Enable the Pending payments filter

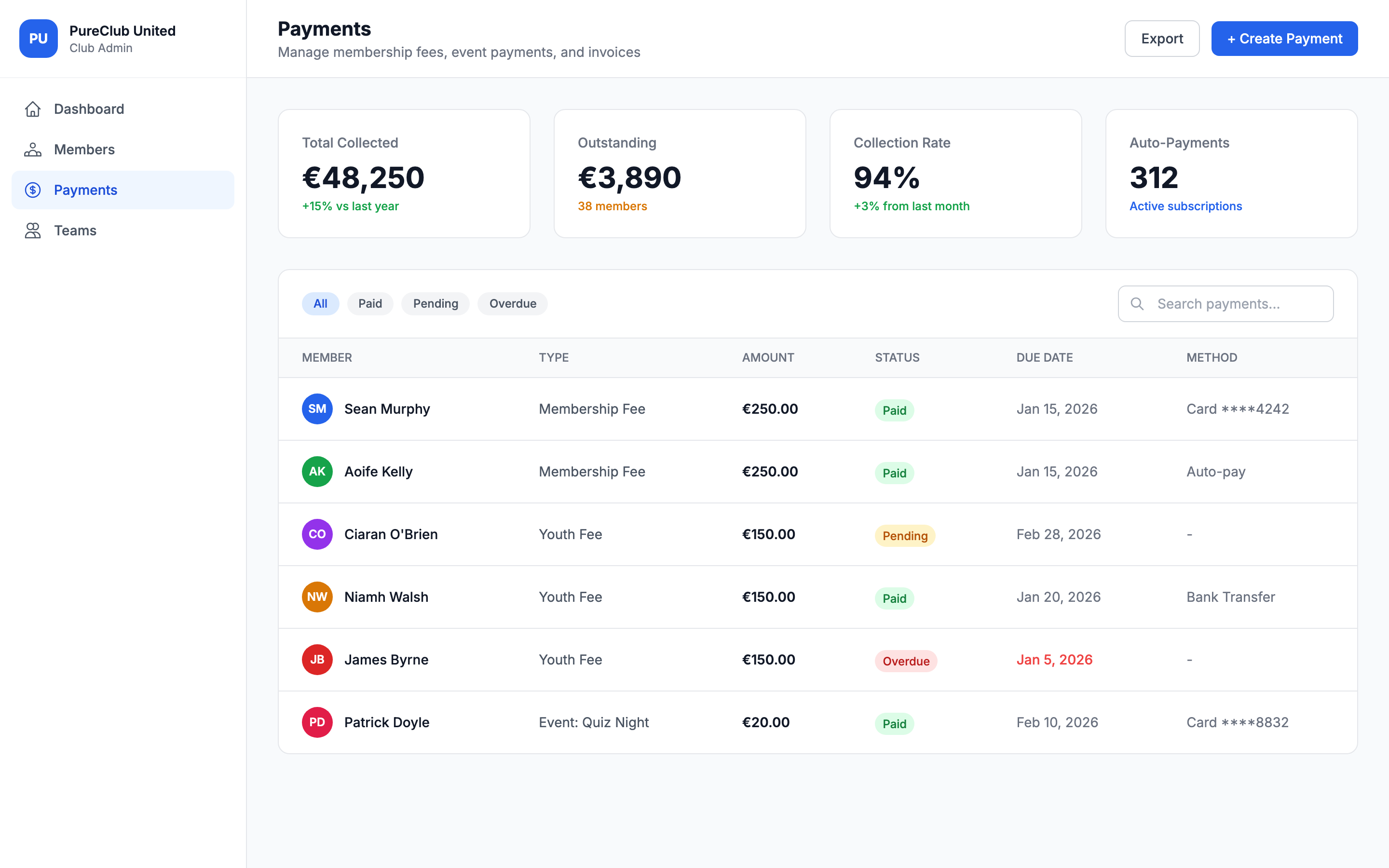pos(435,303)
